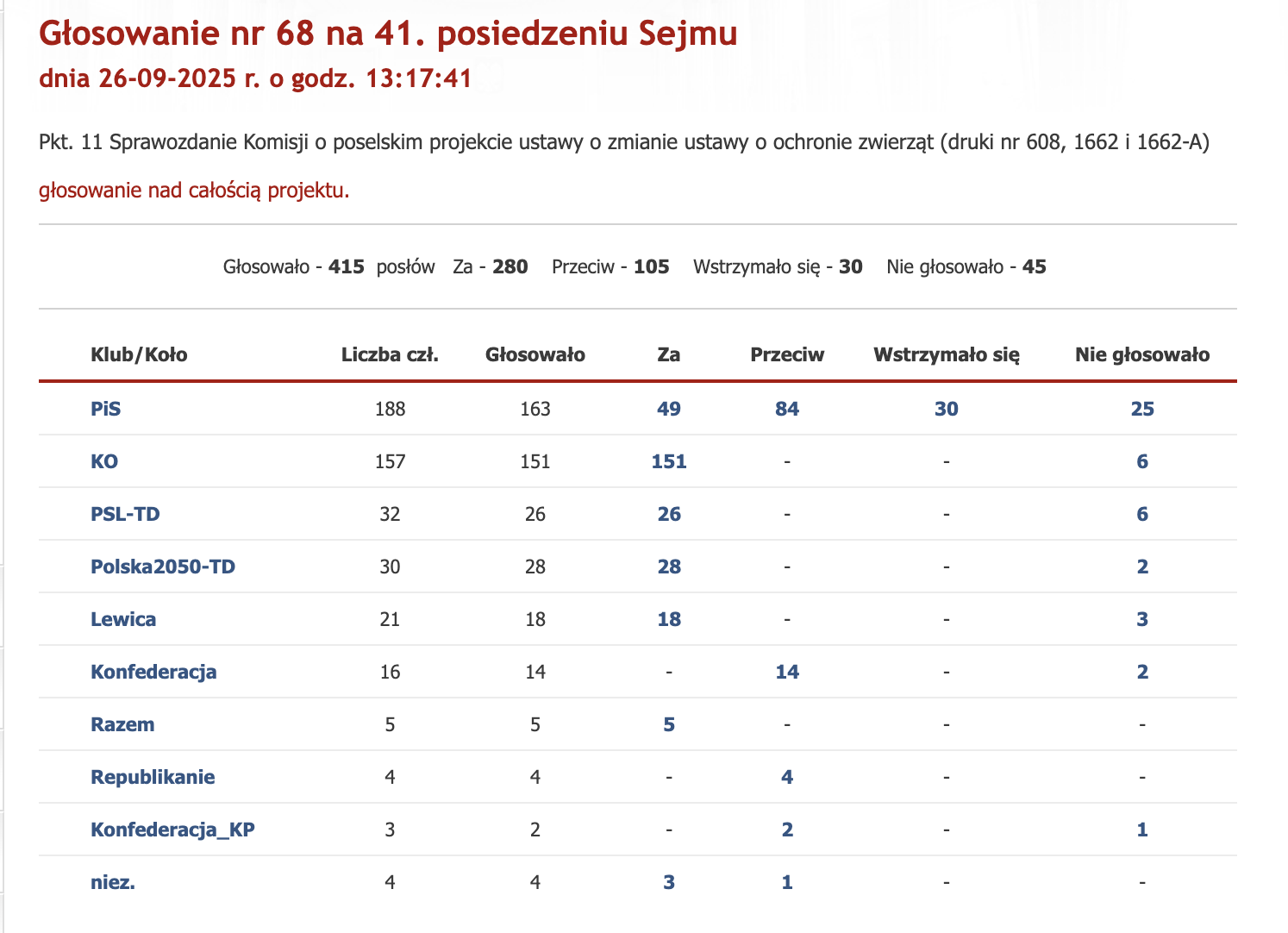The width and height of the screenshot is (1288, 933).
Task: Click the 'Głosowało - 415 posłów' summary
Action: [329, 266]
